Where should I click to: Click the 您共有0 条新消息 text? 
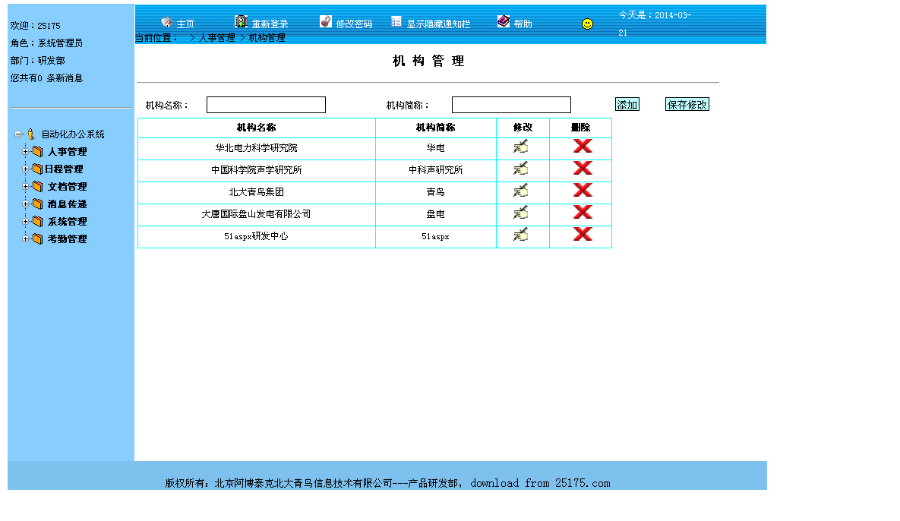pyautogui.click(x=46, y=78)
